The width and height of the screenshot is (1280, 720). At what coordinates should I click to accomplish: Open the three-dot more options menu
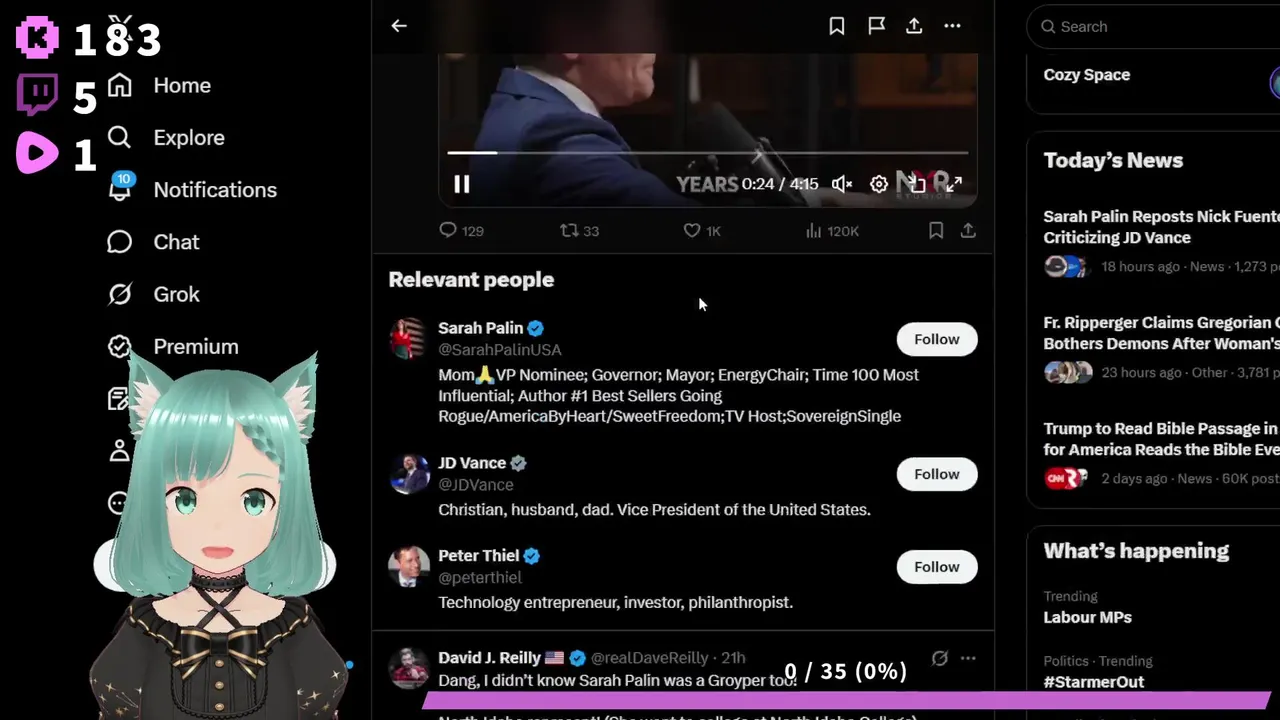point(952,26)
